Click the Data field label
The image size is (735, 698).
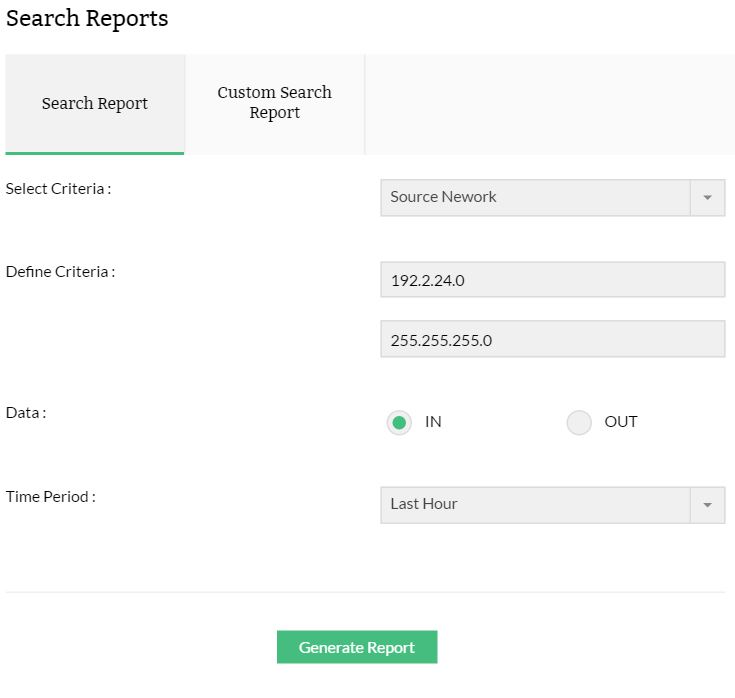click(x=26, y=412)
